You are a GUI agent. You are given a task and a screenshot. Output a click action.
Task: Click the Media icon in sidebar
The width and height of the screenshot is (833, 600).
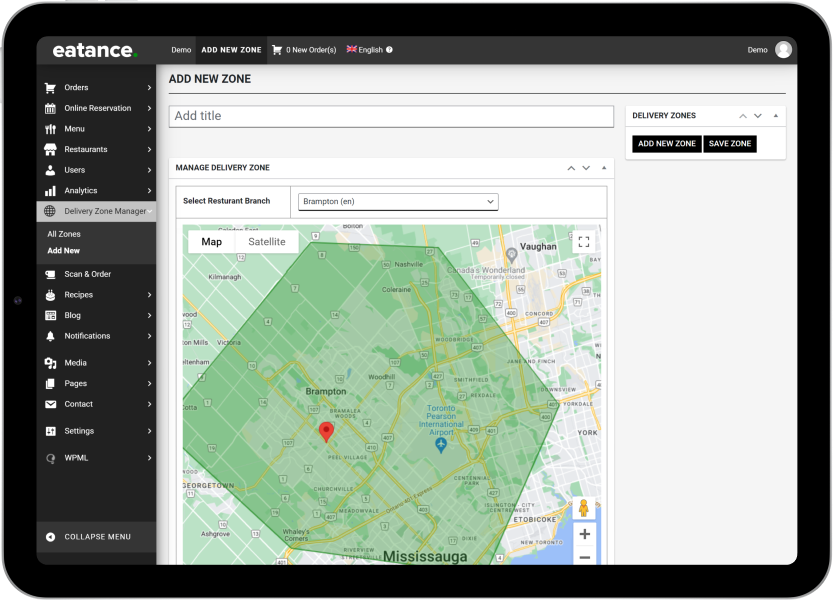(50, 363)
